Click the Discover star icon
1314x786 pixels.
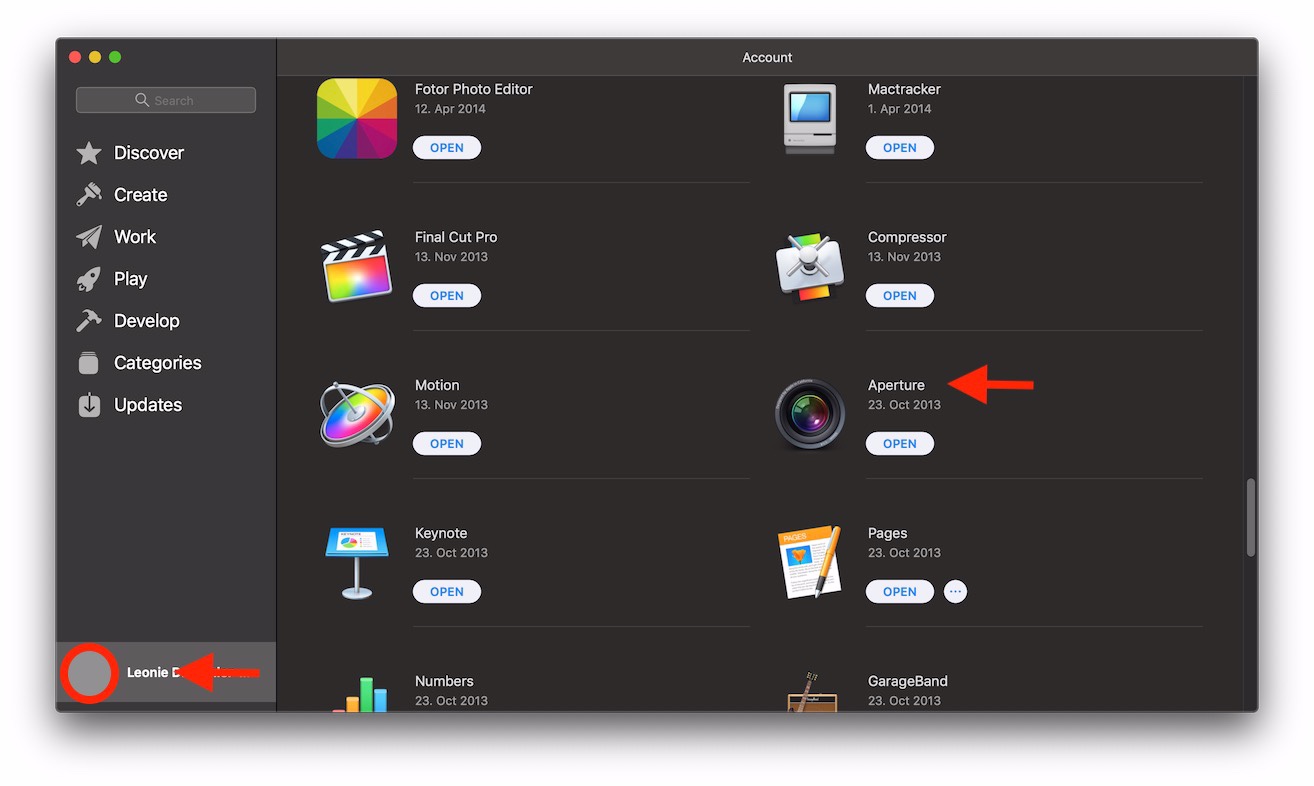pyautogui.click(x=89, y=153)
